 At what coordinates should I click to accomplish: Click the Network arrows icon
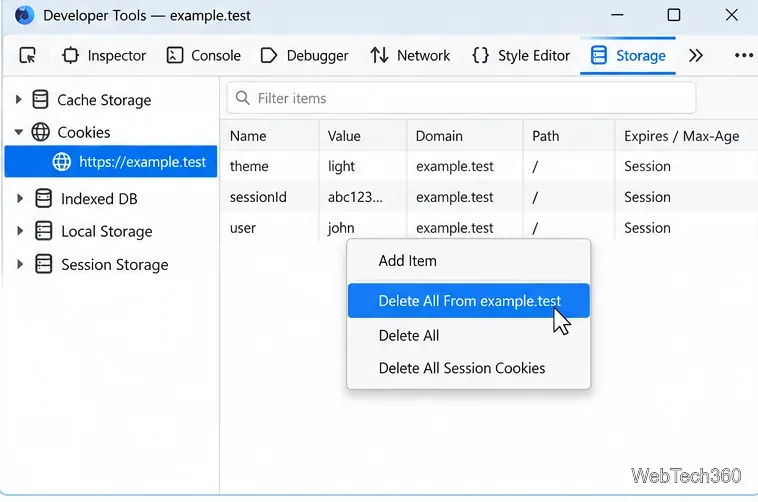379,56
